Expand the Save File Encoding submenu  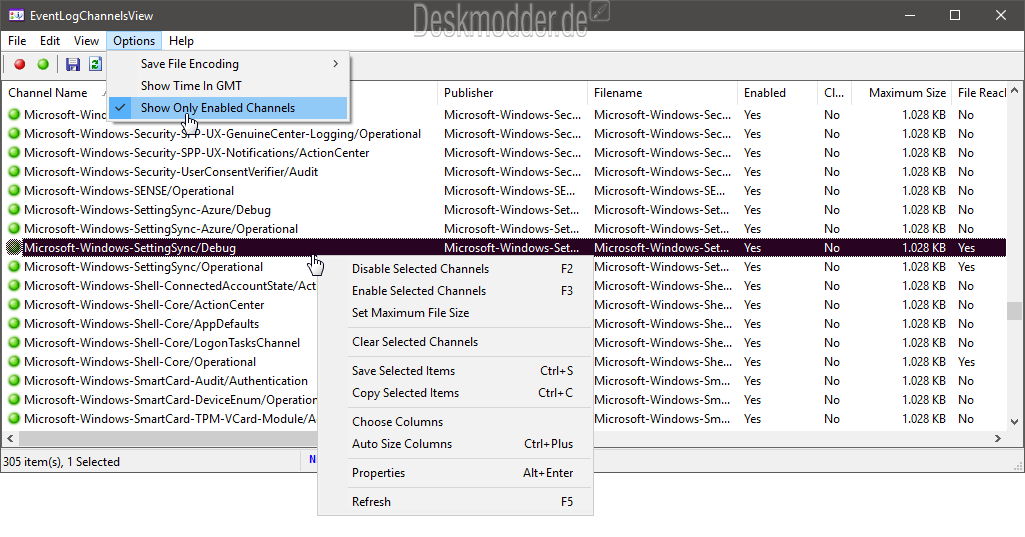pos(228,63)
